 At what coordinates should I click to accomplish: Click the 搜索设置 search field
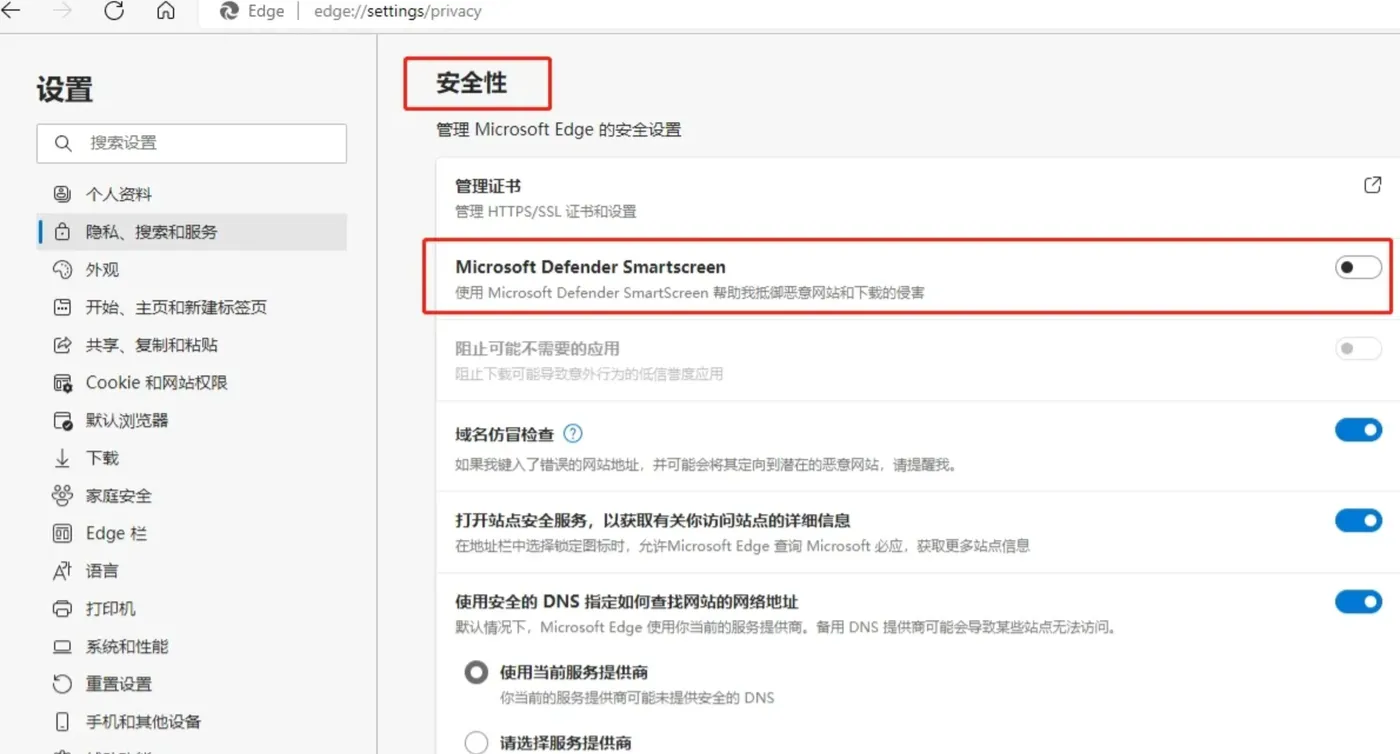(x=192, y=143)
